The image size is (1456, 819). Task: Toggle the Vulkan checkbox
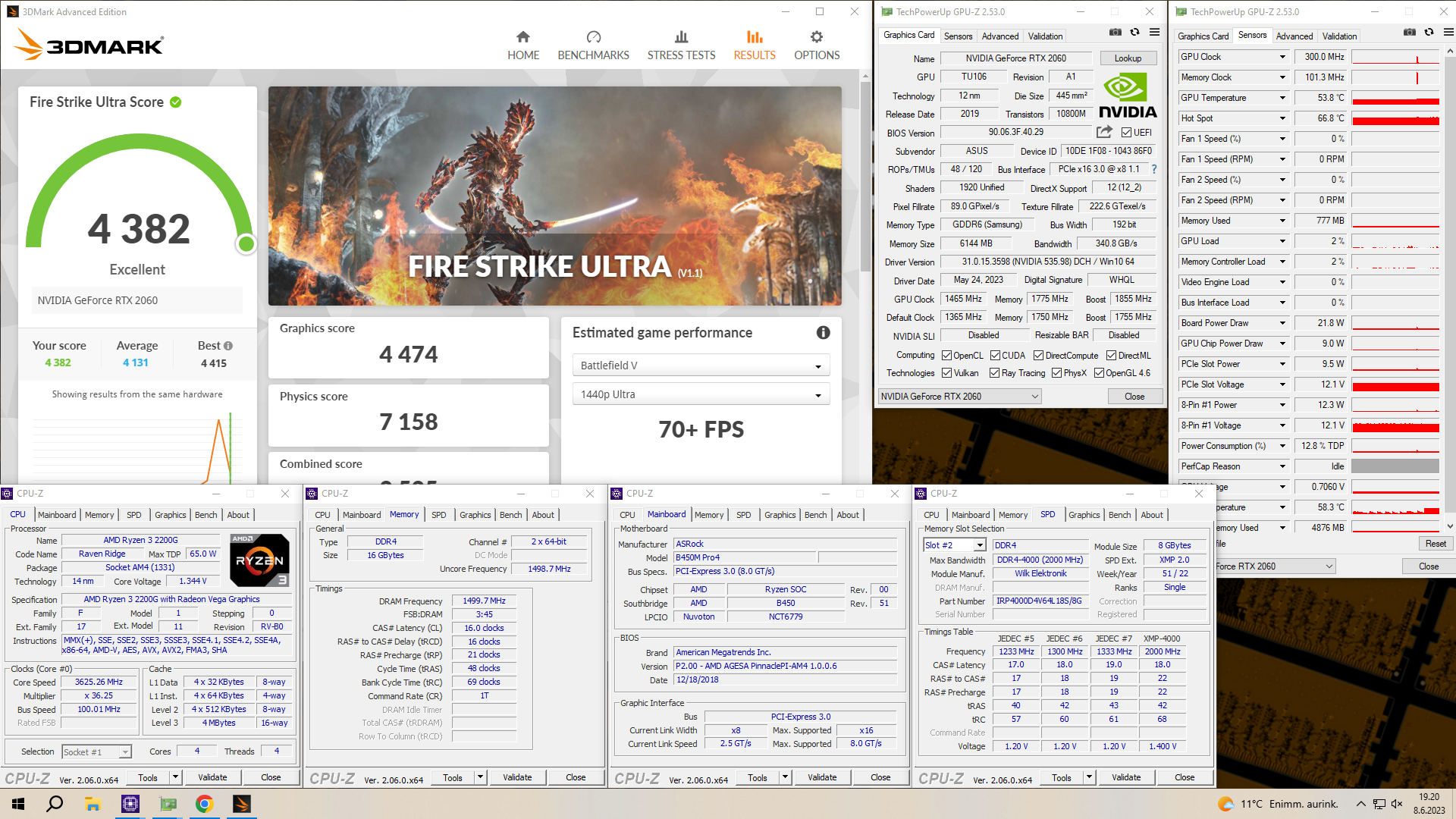pyautogui.click(x=946, y=373)
